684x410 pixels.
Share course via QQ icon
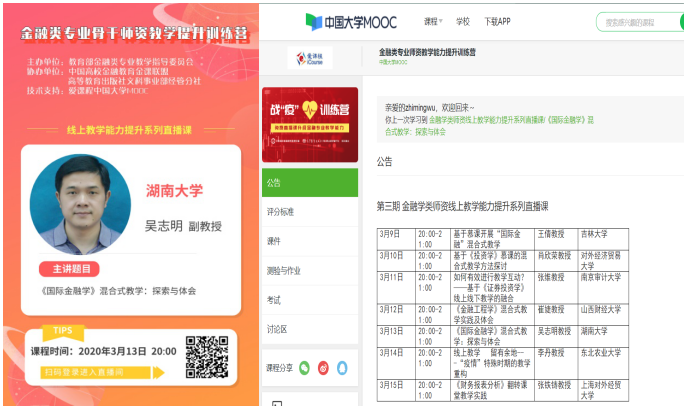coord(341,368)
